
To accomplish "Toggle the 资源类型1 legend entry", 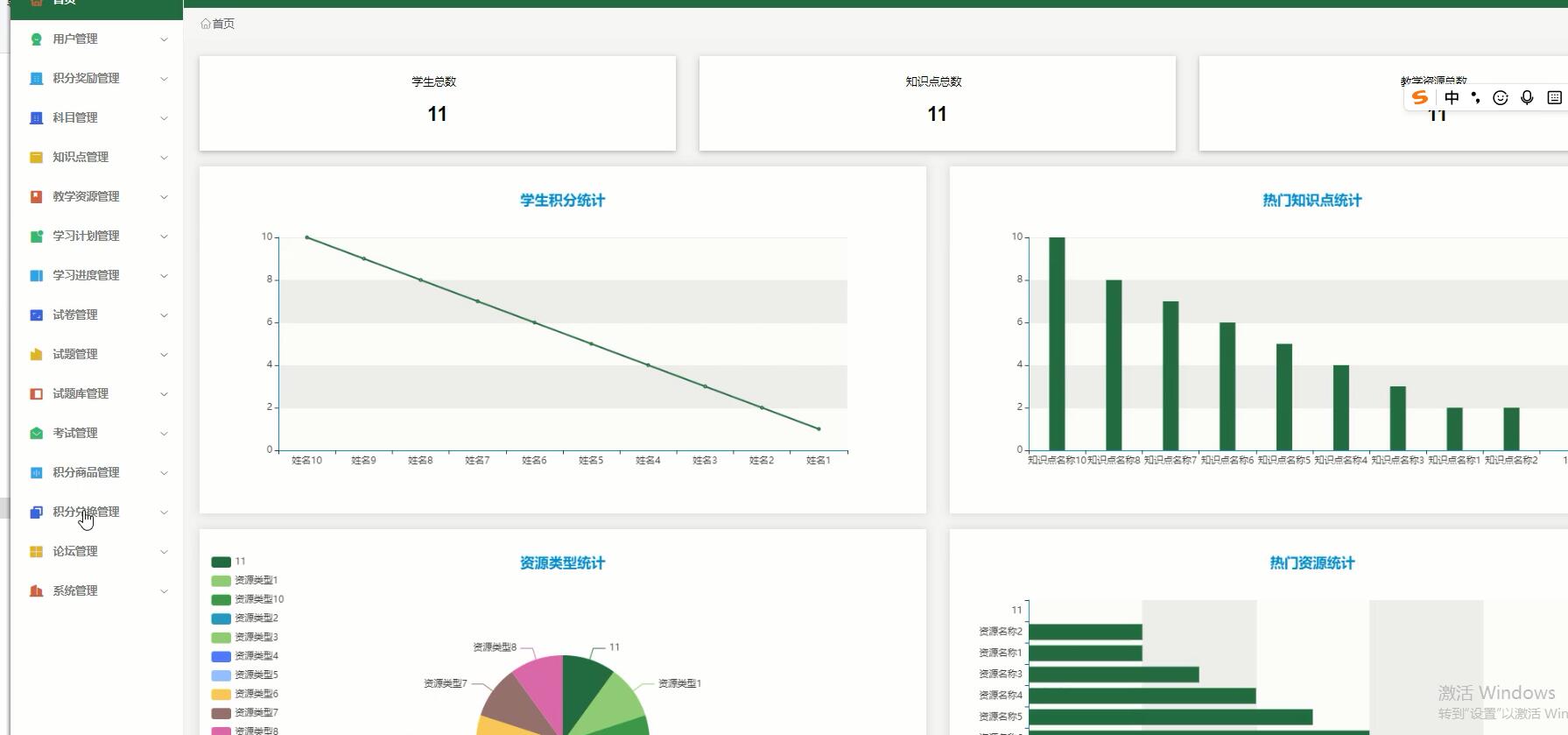I will (244, 581).
